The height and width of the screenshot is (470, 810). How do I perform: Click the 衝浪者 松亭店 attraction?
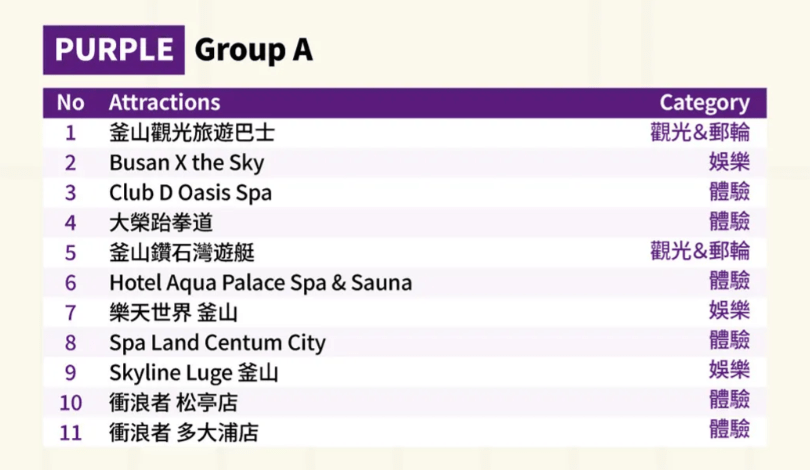(x=173, y=403)
